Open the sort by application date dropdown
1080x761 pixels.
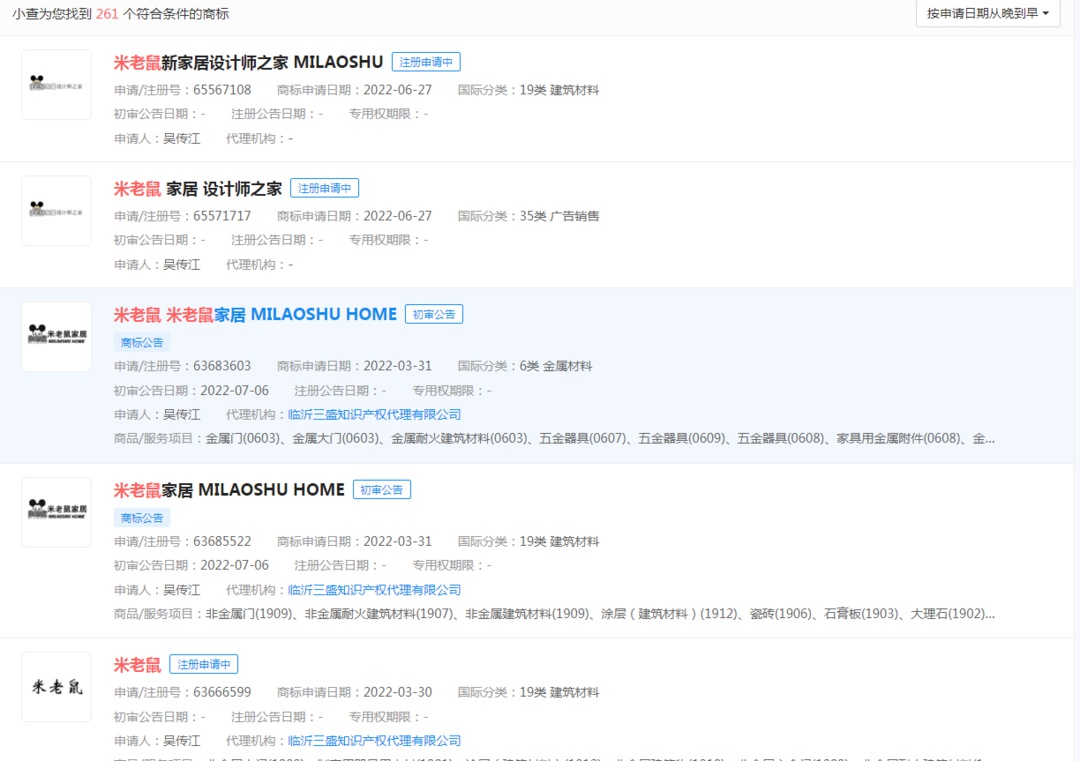point(987,13)
